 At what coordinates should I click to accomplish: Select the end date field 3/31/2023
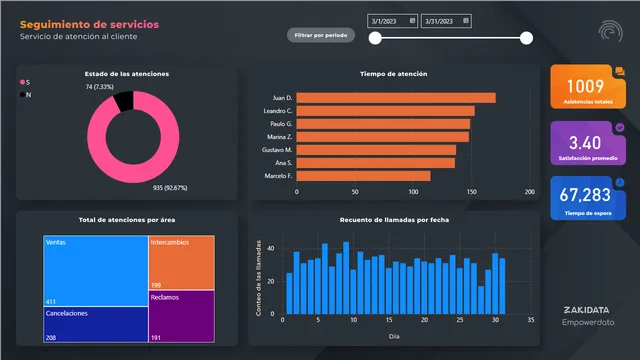[x=446, y=21]
